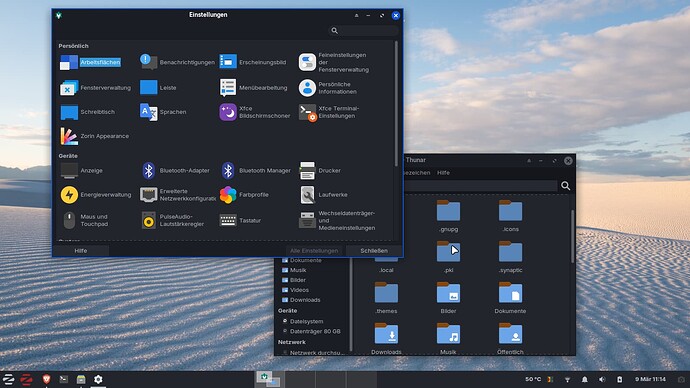Open Erweiterte Netzwerkkonfiguration

(177, 195)
